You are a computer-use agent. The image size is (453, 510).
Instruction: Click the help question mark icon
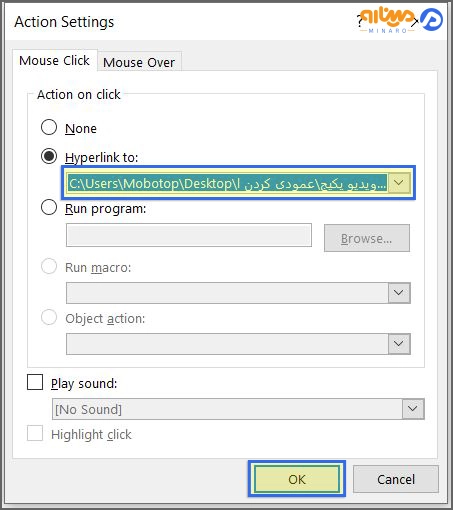[x=359, y=22]
